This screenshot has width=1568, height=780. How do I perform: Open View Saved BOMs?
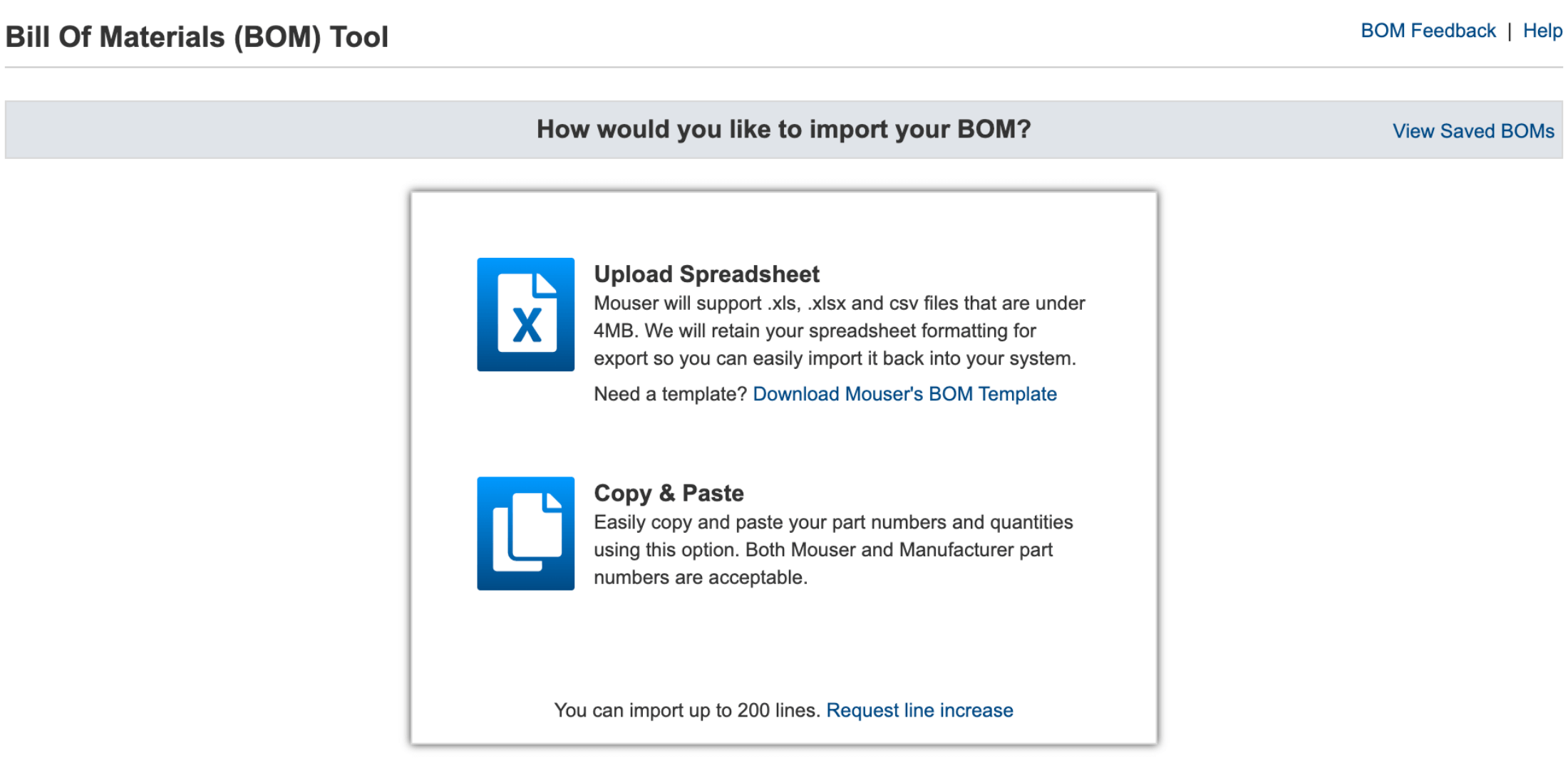pos(1472,131)
